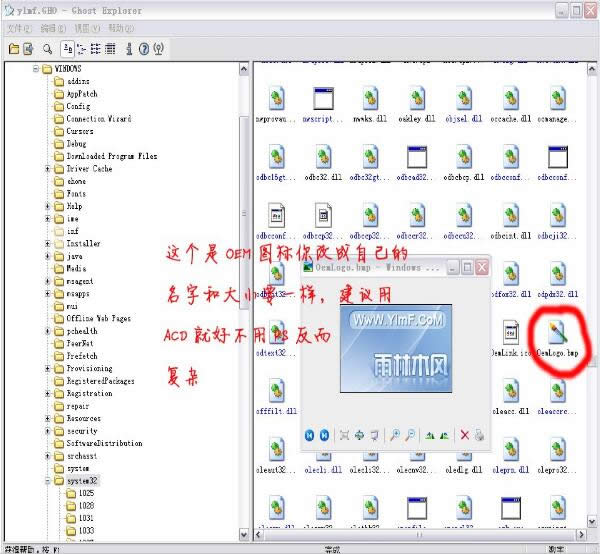Select the Fonts folder in tree
The image size is (600, 554).
pos(76,194)
